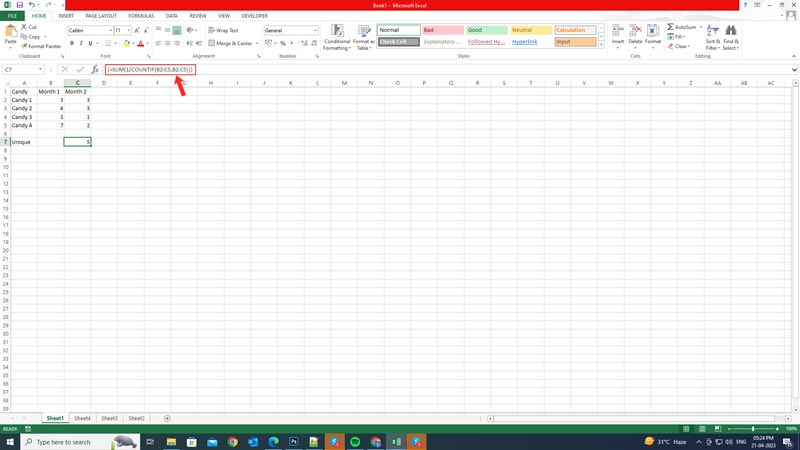Apply the Calculation cell style

coord(576,30)
